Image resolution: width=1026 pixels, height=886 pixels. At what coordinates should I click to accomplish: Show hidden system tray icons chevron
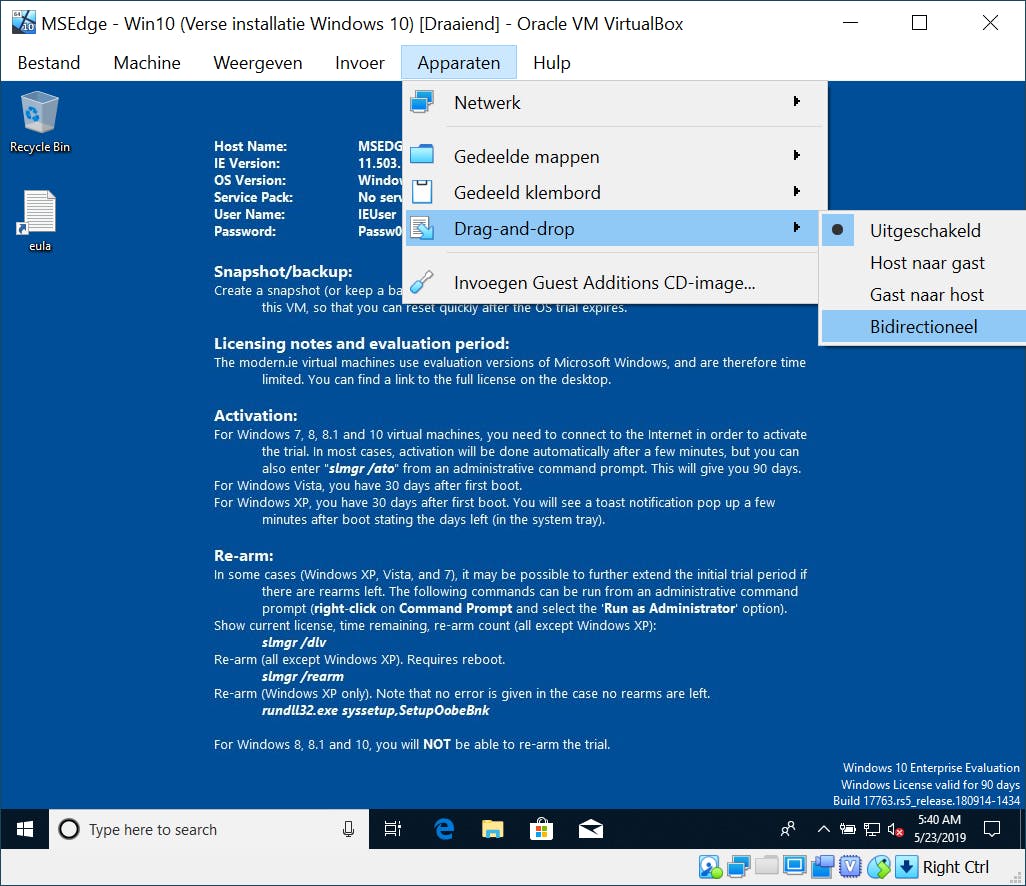click(823, 829)
